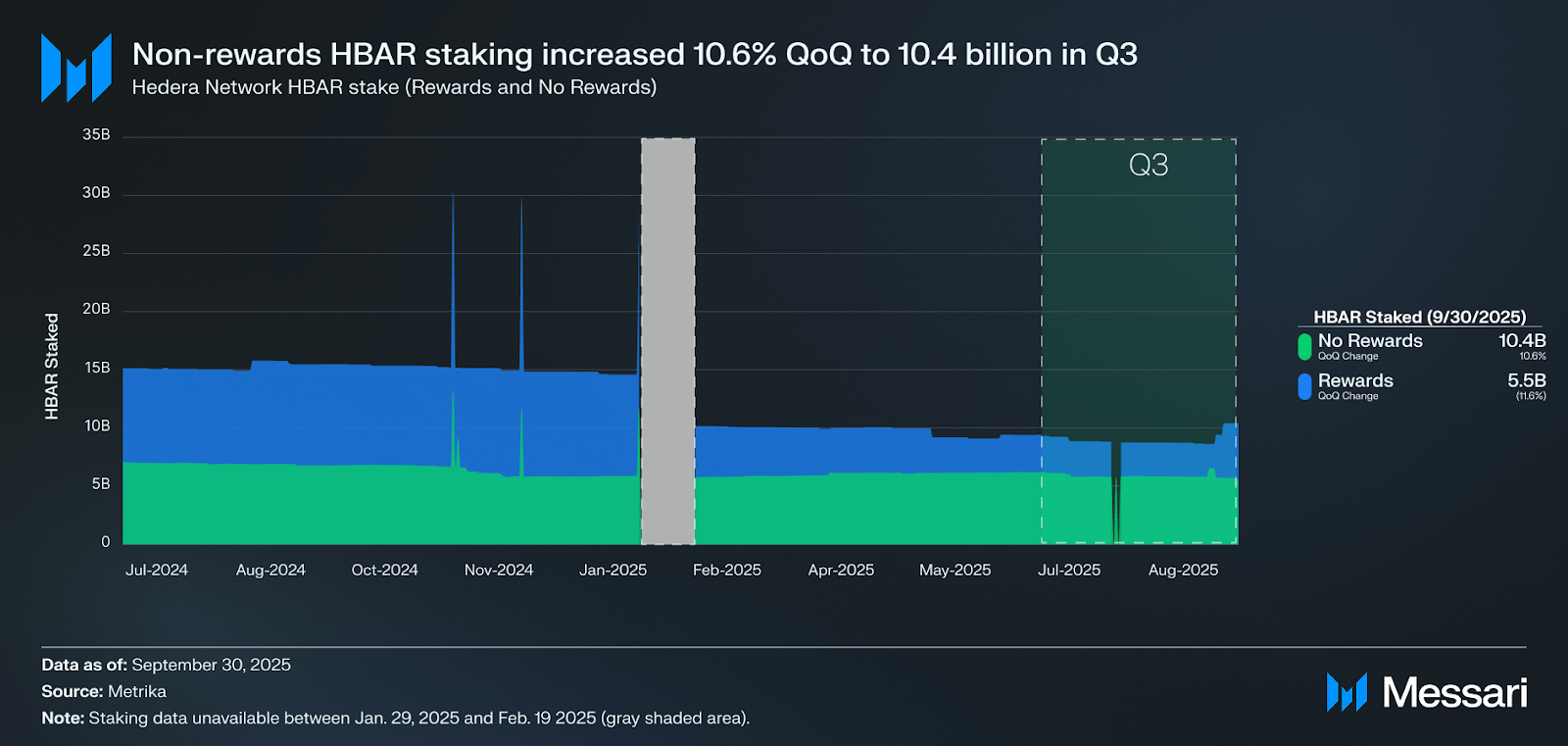The width and height of the screenshot is (1568, 746).
Task: Click the Q3 label in highlighted region
Action: pyautogui.click(x=1149, y=165)
